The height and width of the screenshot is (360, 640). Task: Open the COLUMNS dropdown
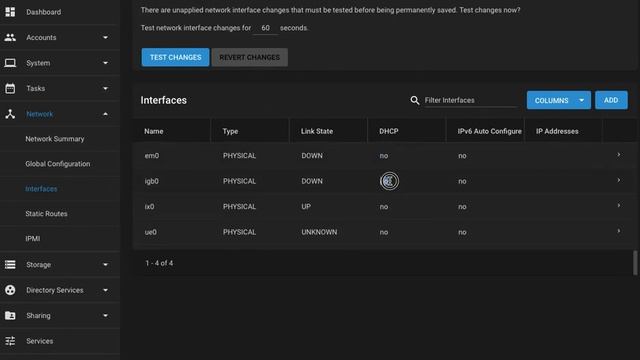558,100
